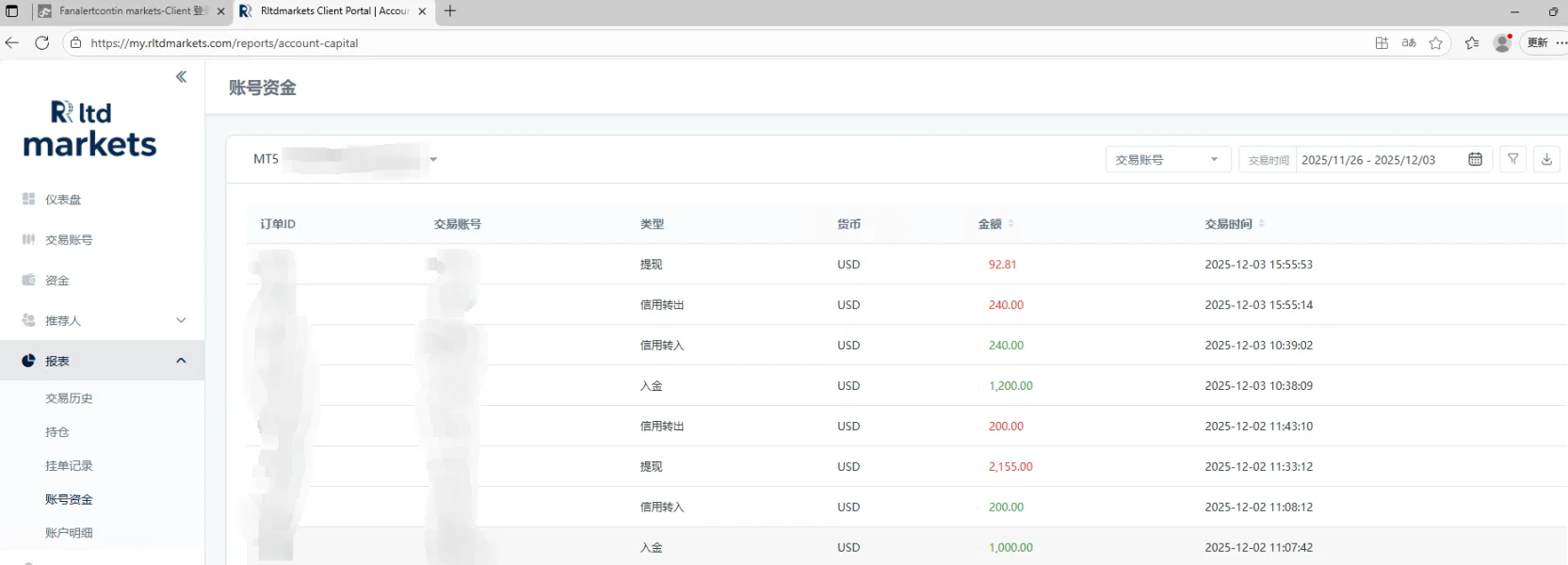Click the amount 2,155.00
The image size is (1568, 565).
(1010, 467)
